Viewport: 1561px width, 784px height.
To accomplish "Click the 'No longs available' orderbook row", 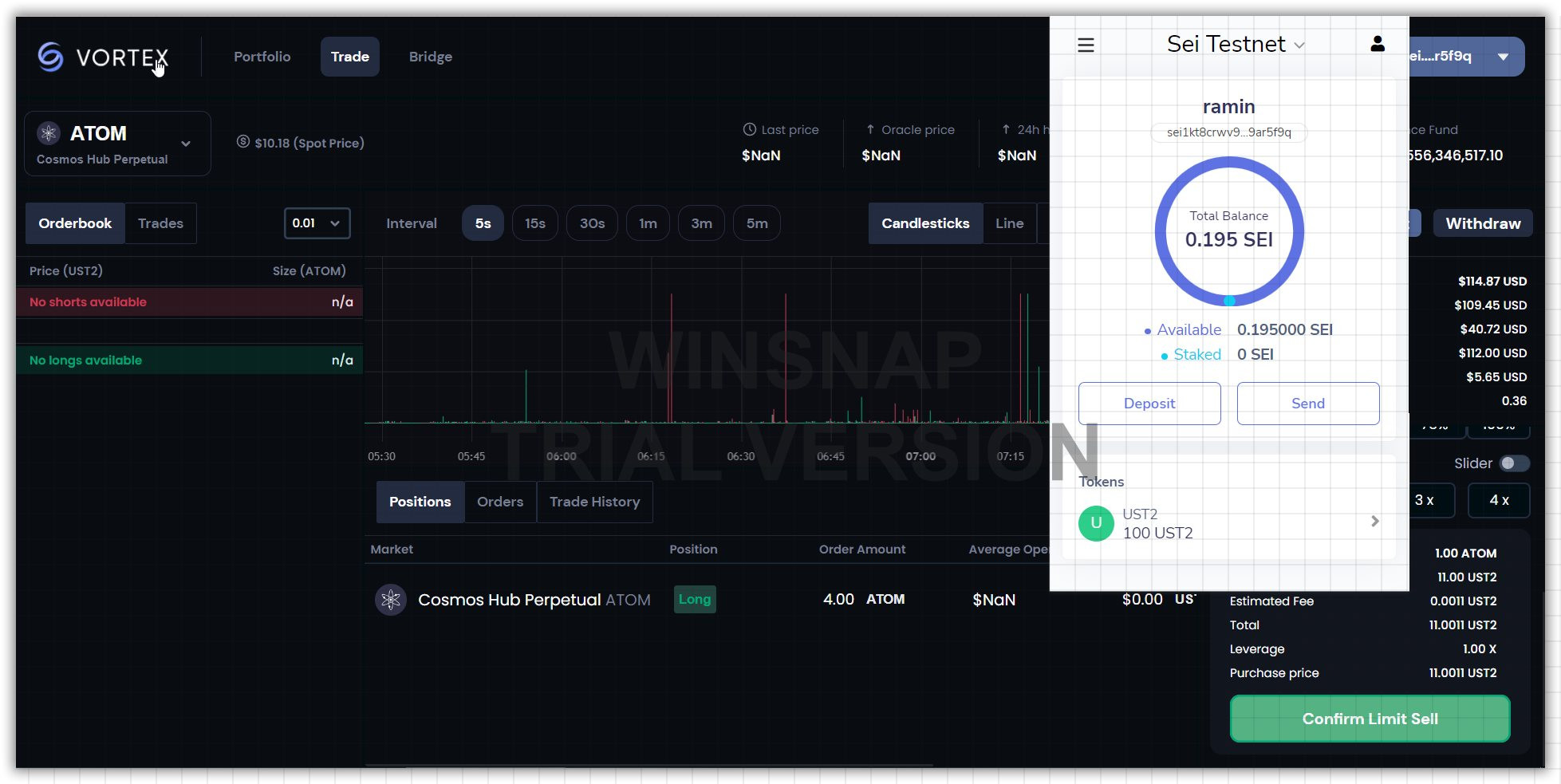I will (x=190, y=360).
